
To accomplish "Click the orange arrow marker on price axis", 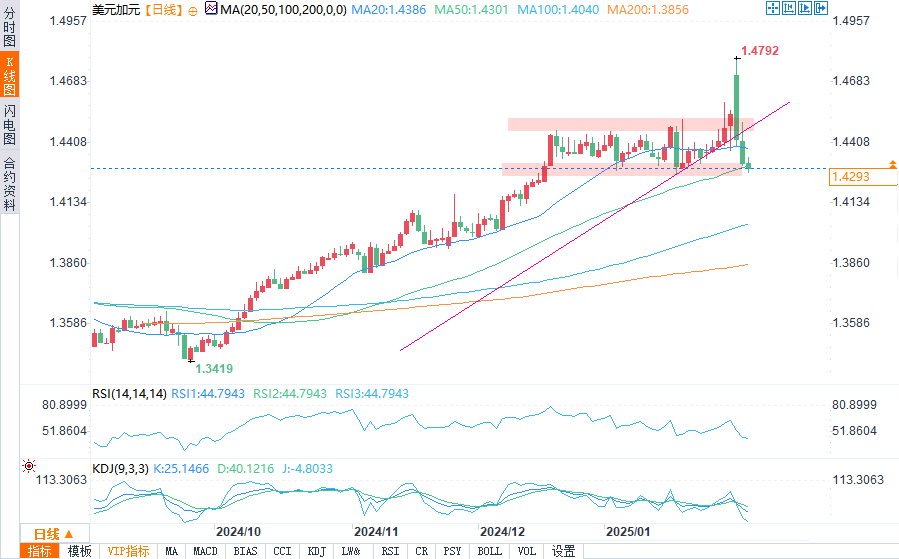I will (x=890, y=162).
